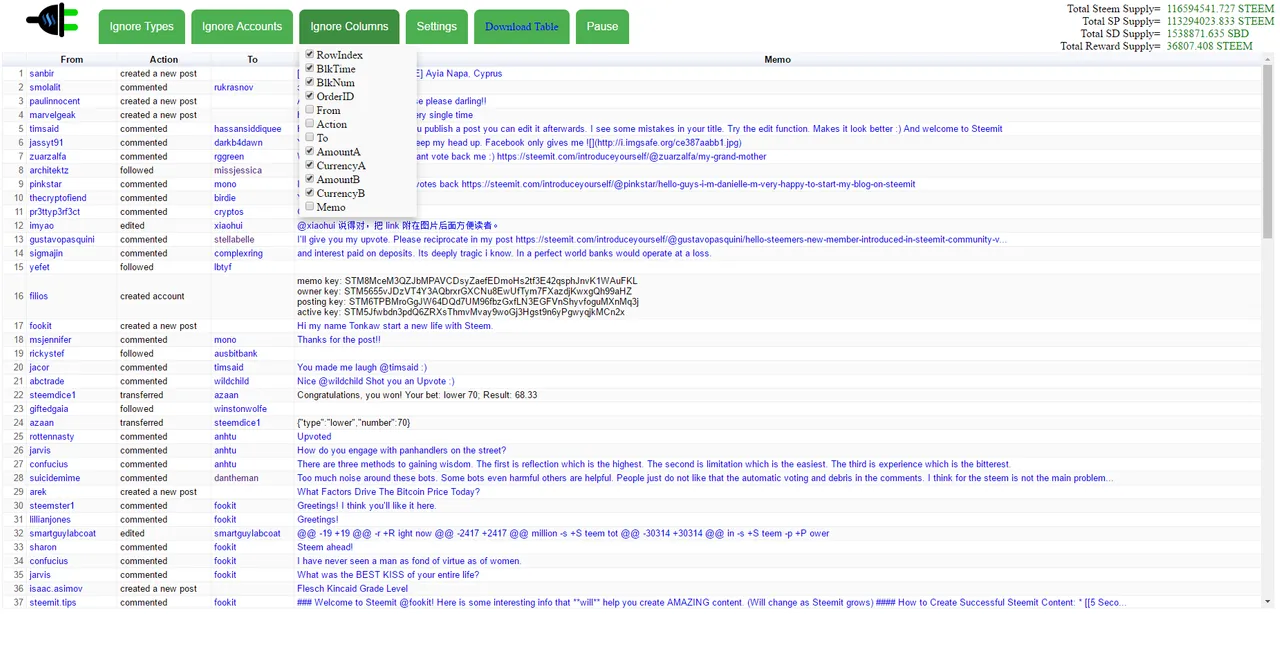This screenshot has height=651, width=1280.
Task: Open the 'Upvoted' memo link
Action: (314, 437)
